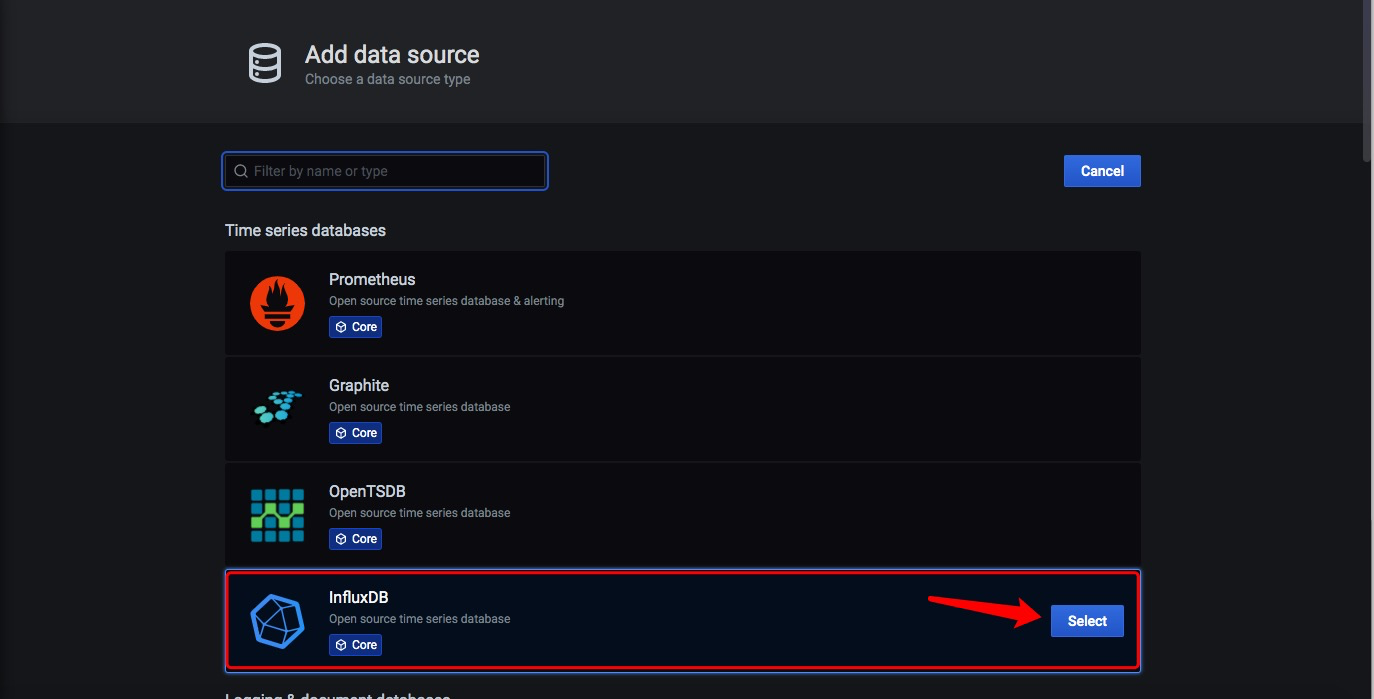1374x699 pixels.
Task: Choose the Prometheus data source title
Action: [372, 279]
